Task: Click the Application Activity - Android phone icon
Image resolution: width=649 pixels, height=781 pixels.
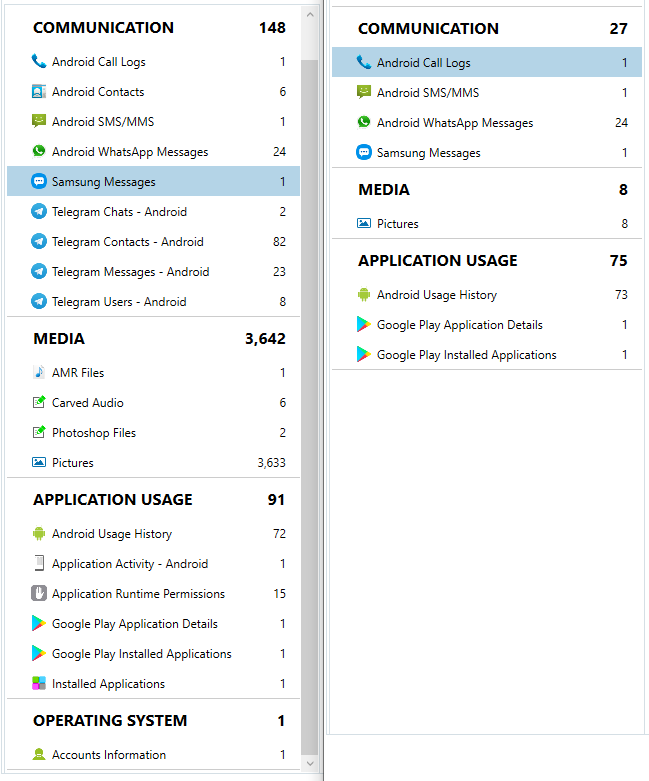Action: pyautogui.click(x=39, y=563)
